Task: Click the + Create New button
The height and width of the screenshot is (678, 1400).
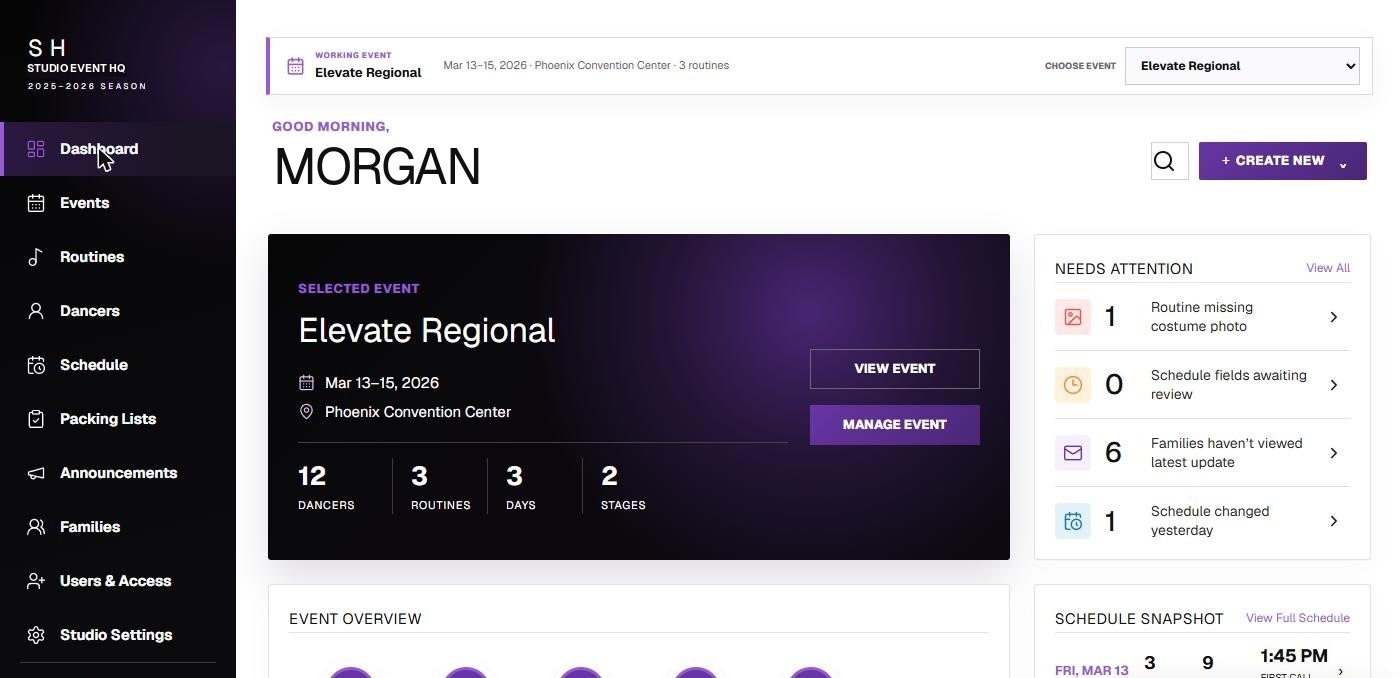Action: point(1282,161)
